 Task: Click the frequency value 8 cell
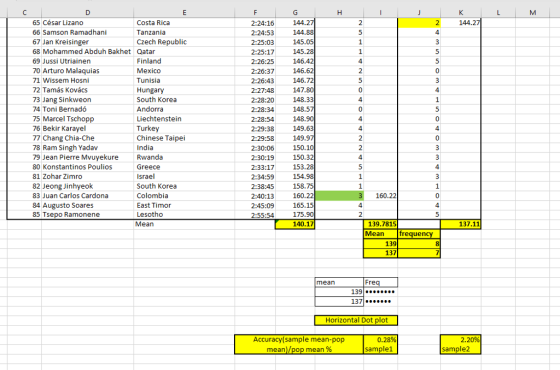pos(419,244)
